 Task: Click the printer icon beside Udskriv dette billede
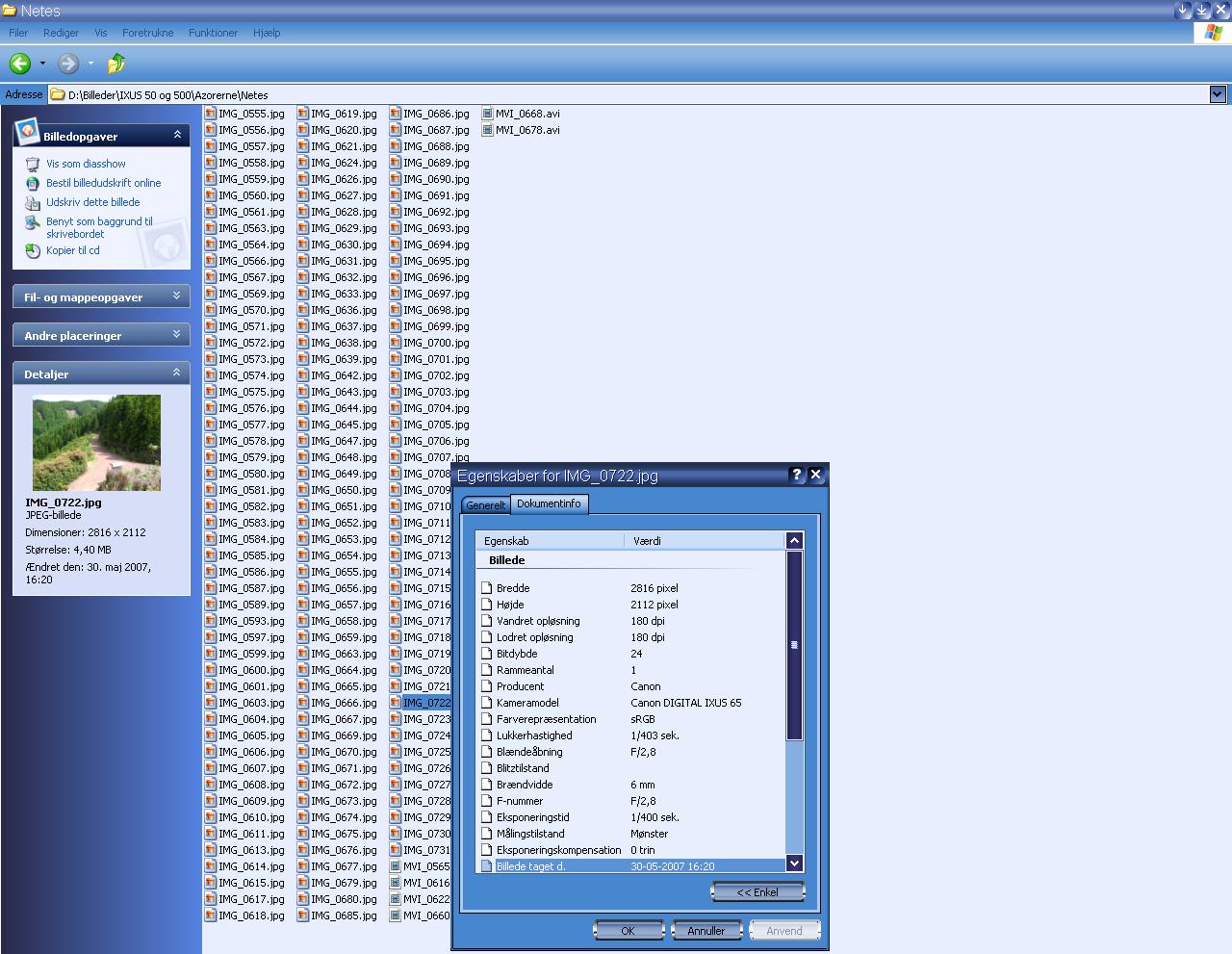tap(33, 203)
